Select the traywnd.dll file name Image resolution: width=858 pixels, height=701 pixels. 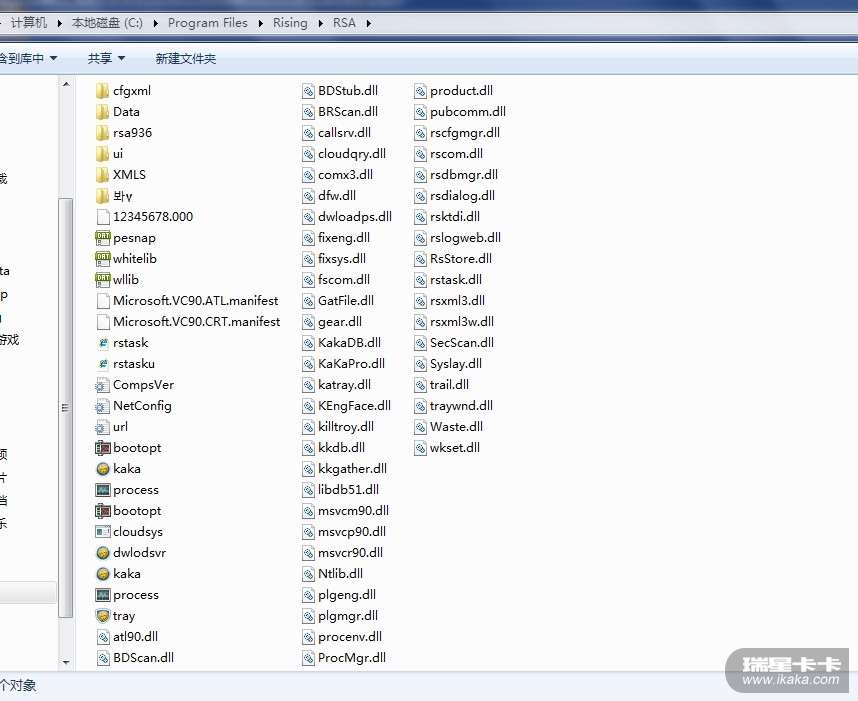click(461, 406)
